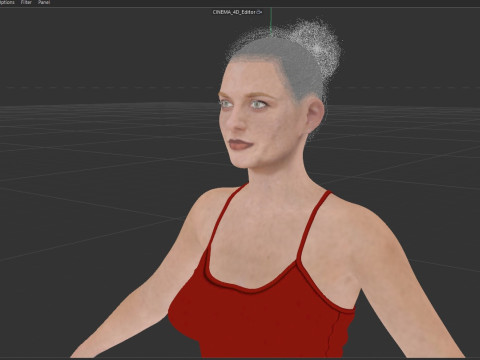Open the Filter menu in the viewport
This screenshot has height=360, width=480.
pyautogui.click(x=26, y=2)
